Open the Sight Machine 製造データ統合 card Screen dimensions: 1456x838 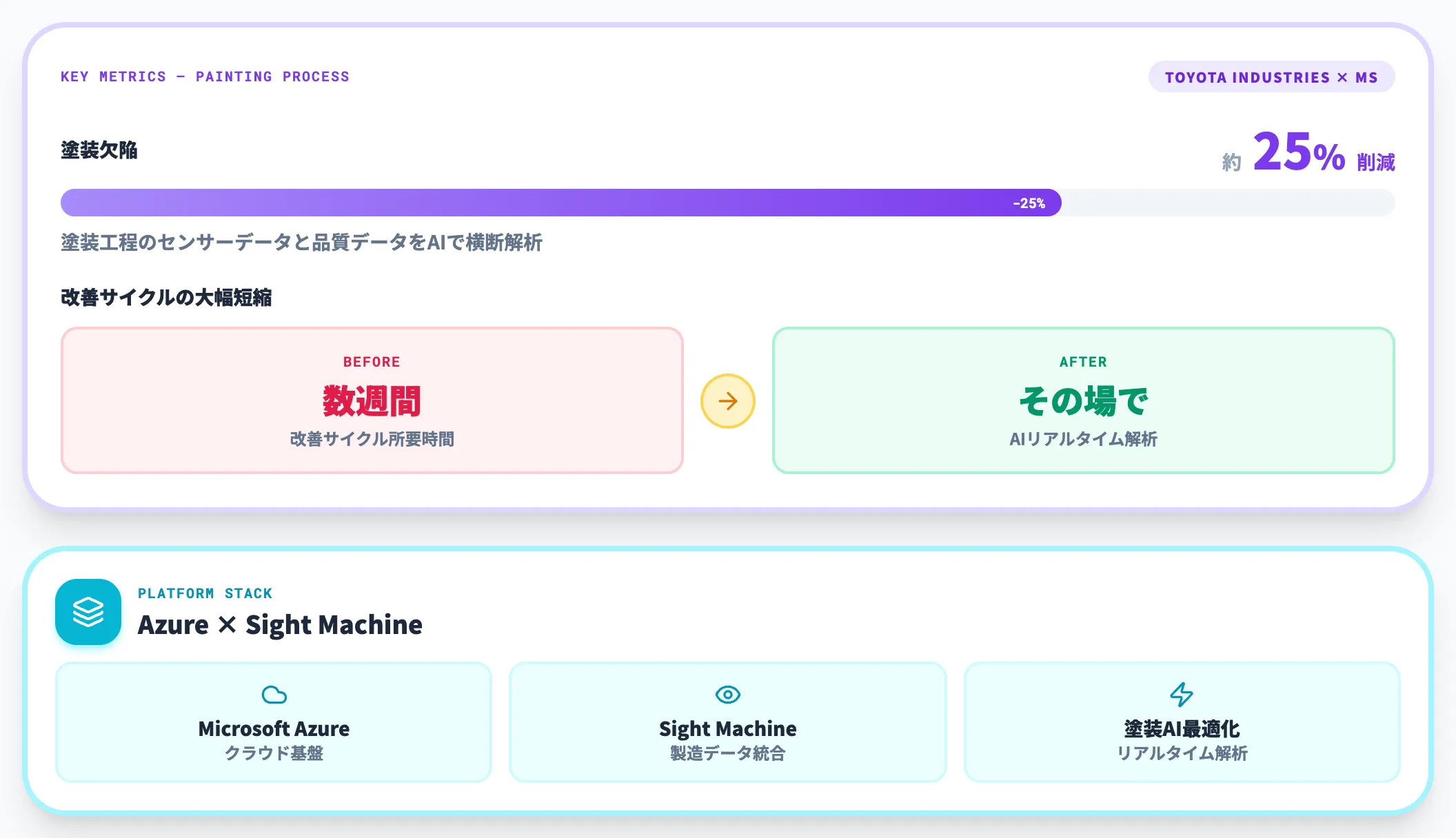pyautogui.click(x=728, y=722)
